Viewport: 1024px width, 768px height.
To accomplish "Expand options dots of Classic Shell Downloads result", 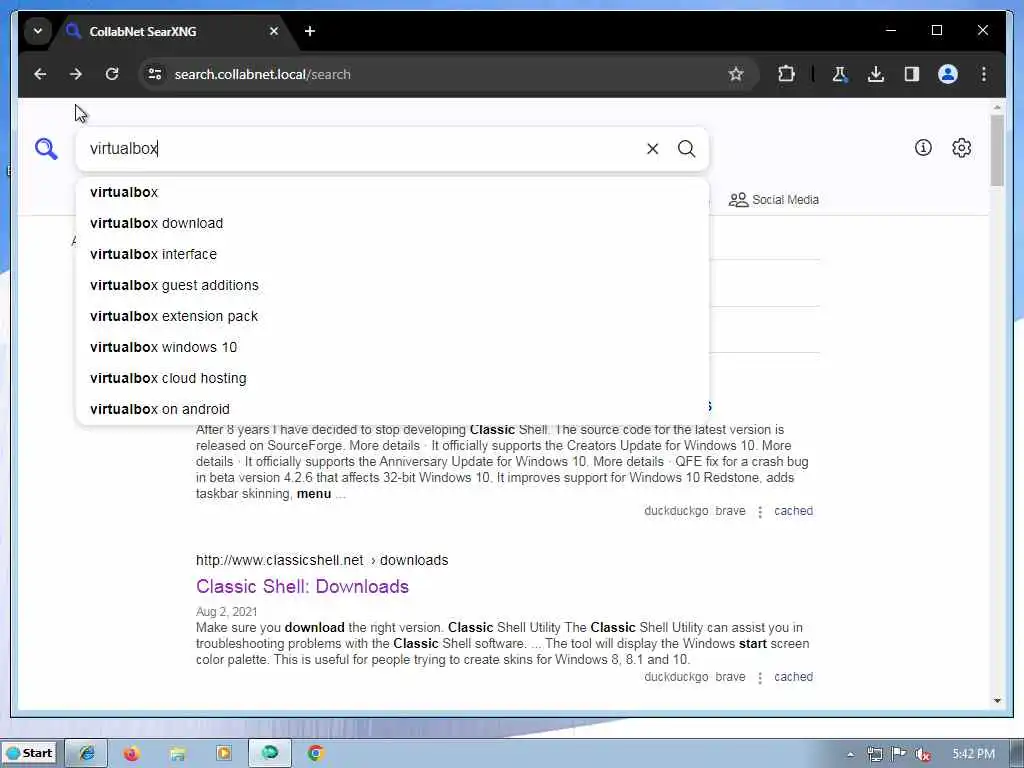I will pyautogui.click(x=760, y=677).
